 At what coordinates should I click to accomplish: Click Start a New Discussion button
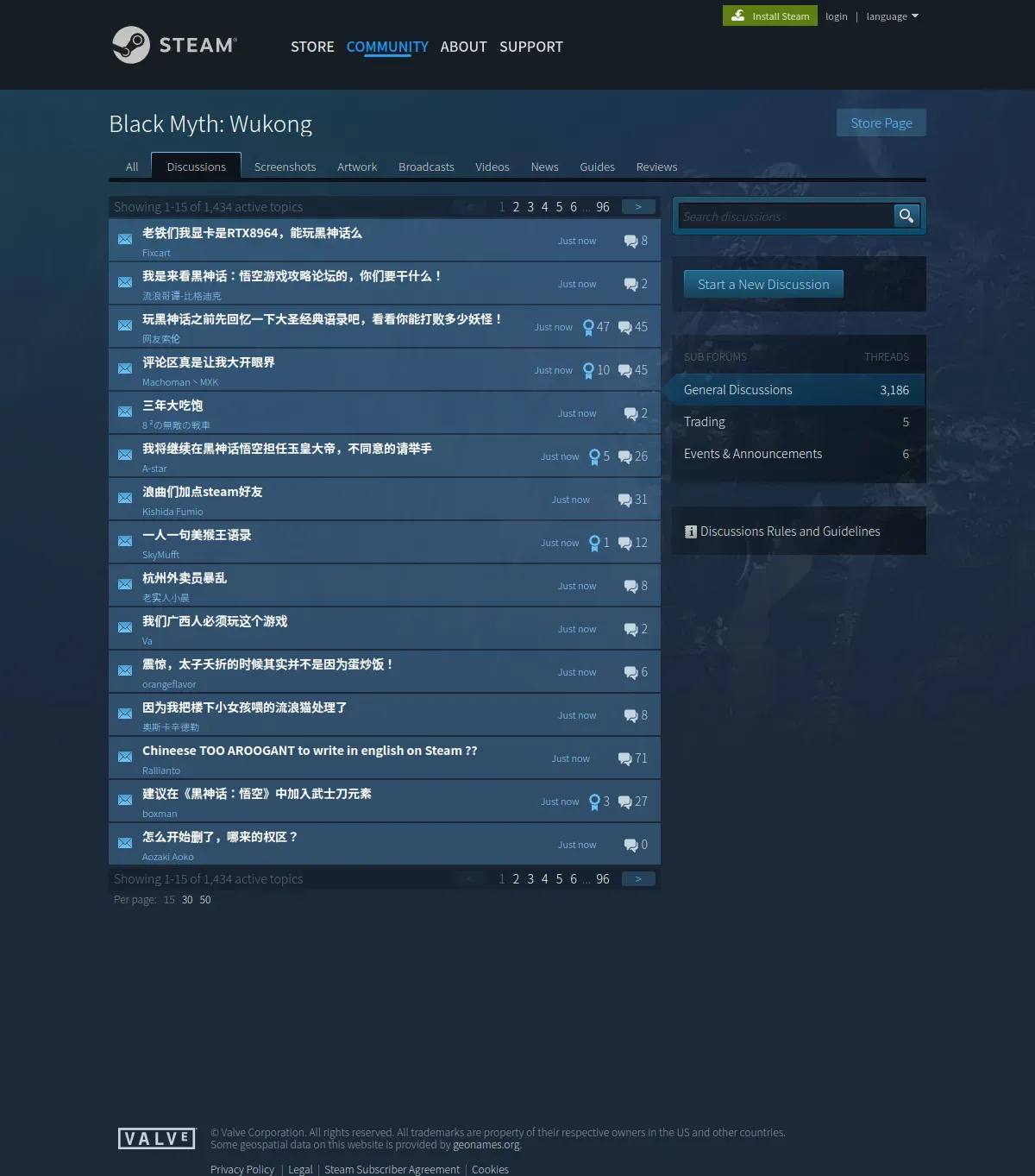click(x=763, y=284)
